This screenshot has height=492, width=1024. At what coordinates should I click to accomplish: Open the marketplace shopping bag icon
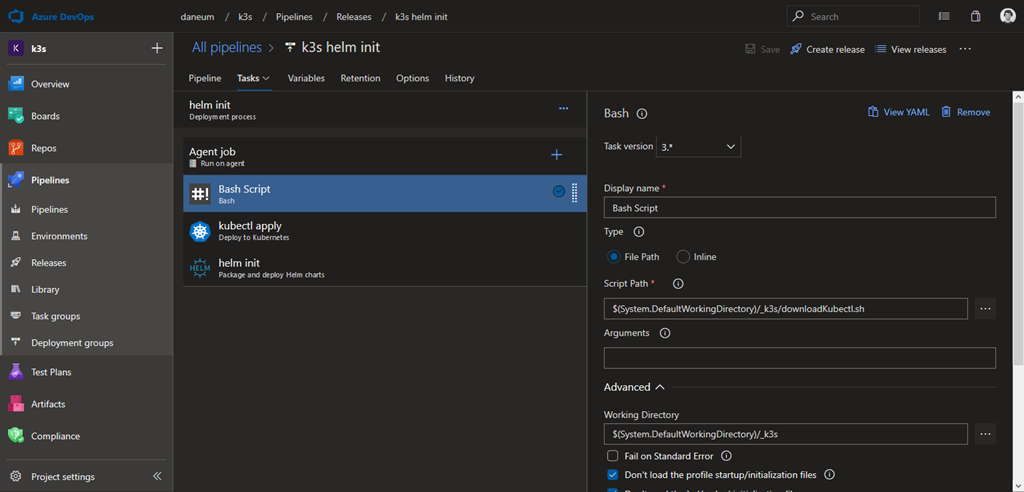click(975, 17)
